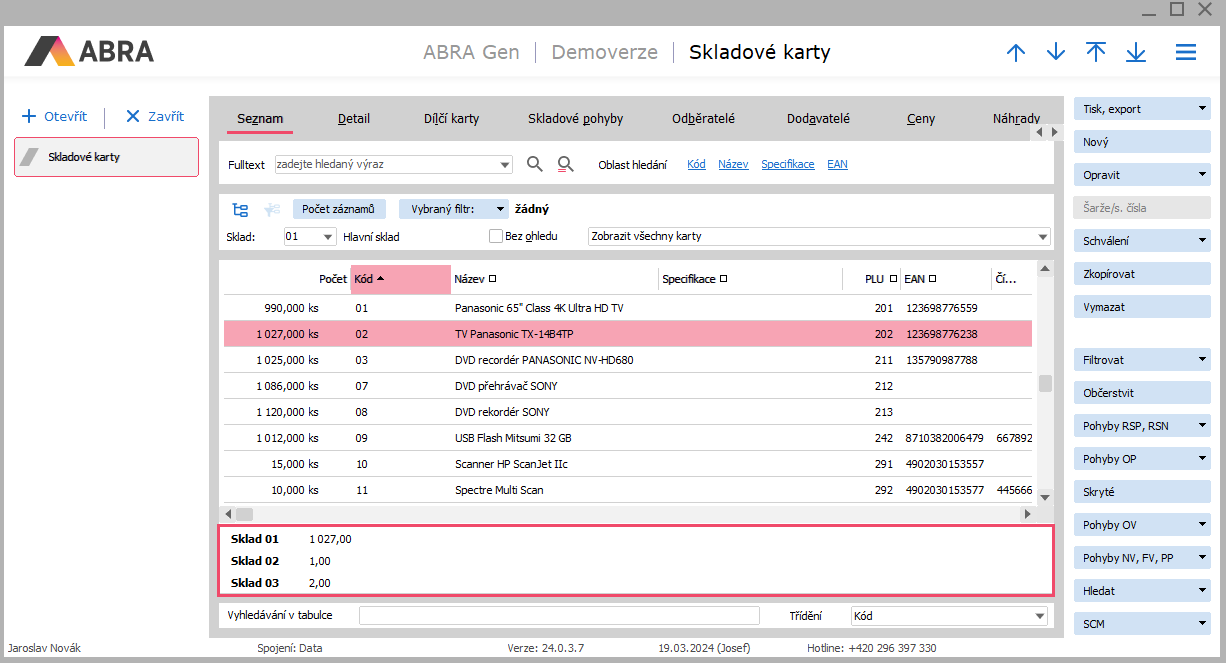This screenshot has width=1226, height=663.
Task: Click the Zavřít X icon
Action: (x=133, y=117)
